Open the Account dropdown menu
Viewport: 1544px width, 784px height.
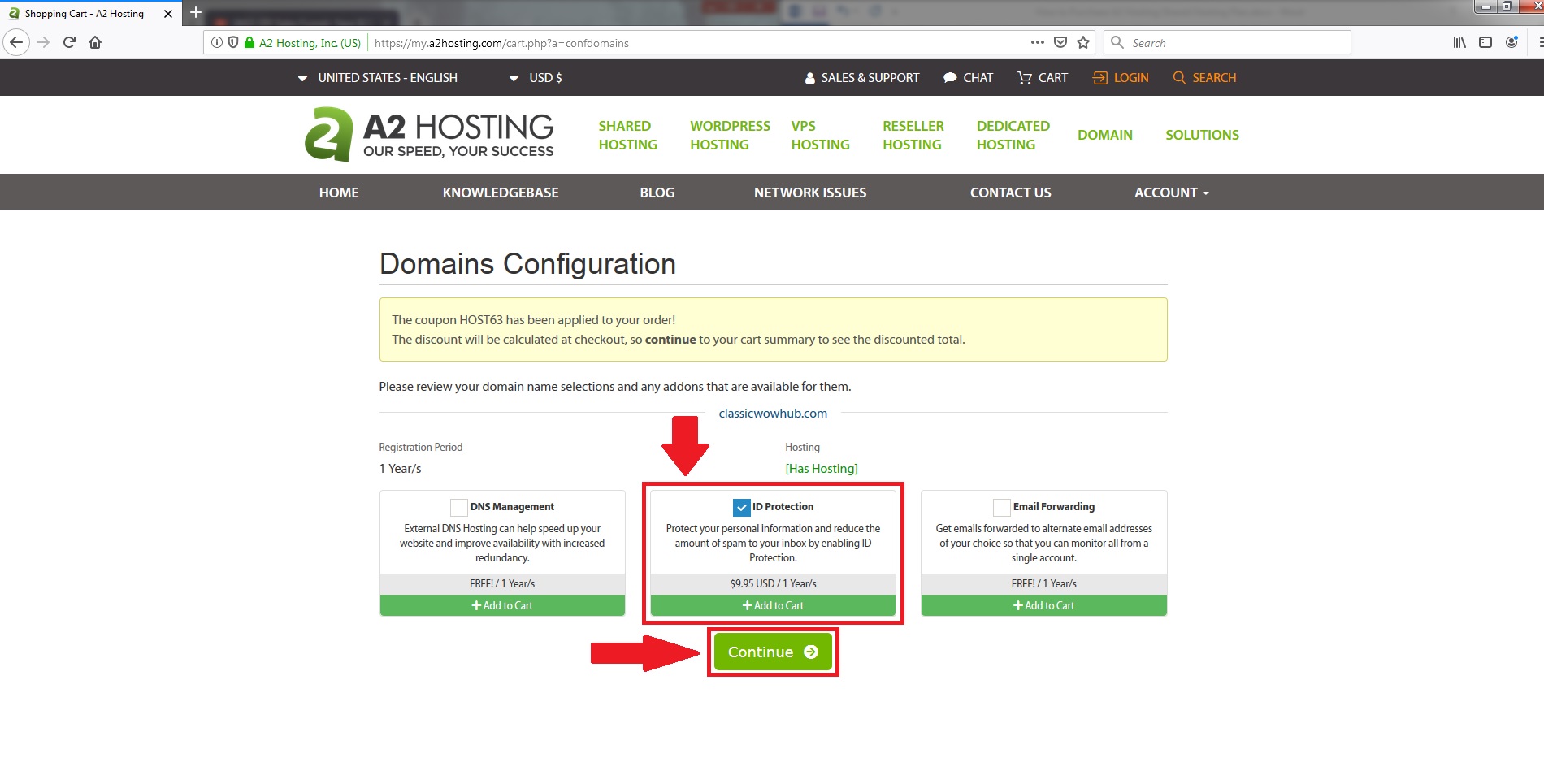pyautogui.click(x=1172, y=193)
